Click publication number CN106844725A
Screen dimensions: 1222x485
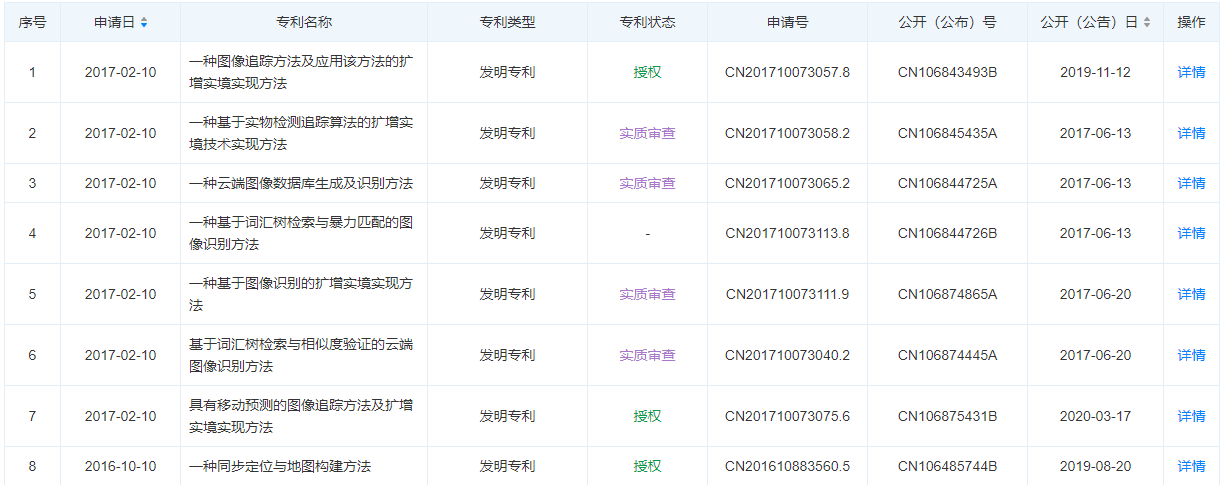(x=947, y=183)
